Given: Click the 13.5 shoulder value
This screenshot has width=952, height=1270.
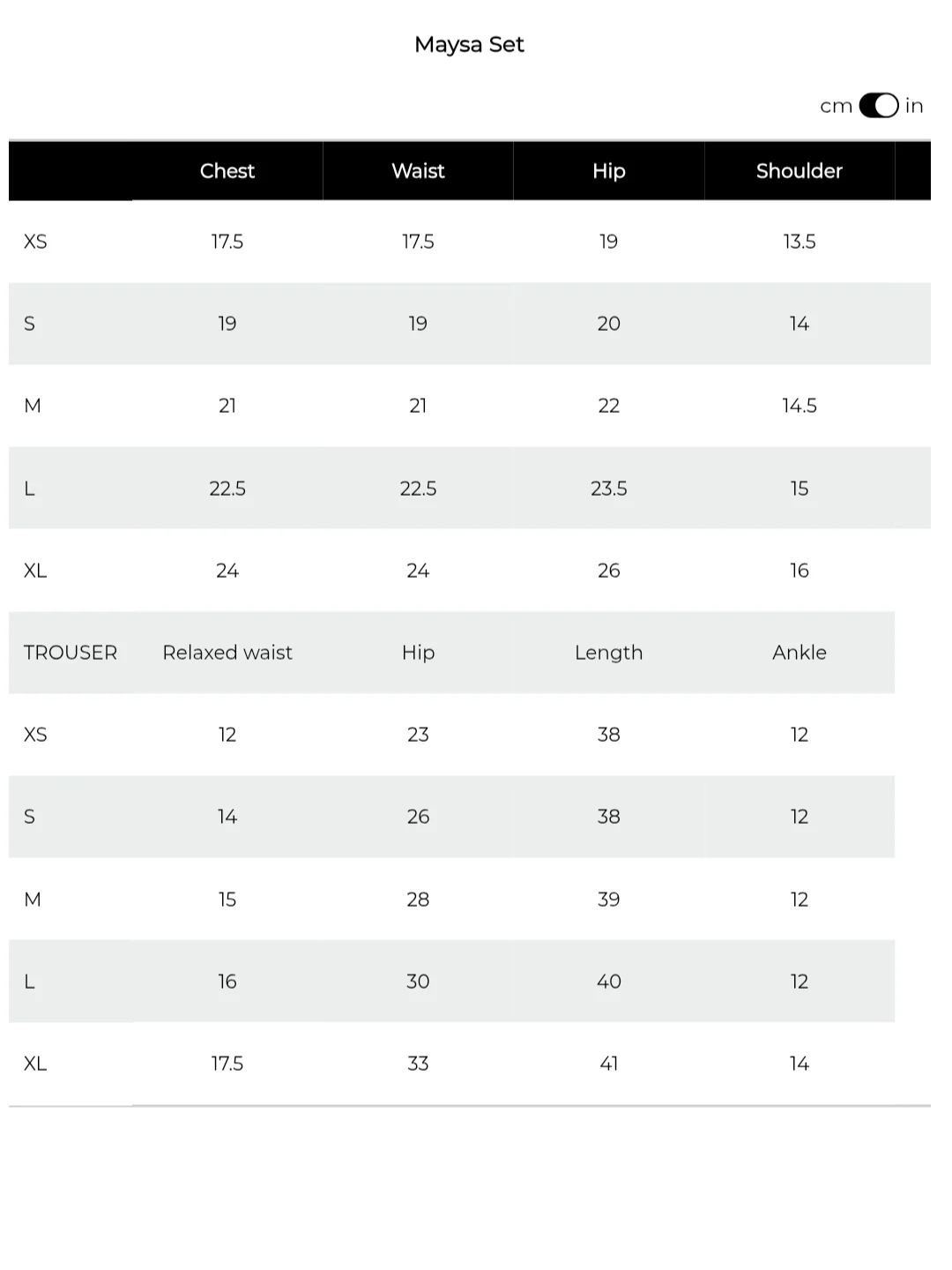Looking at the screenshot, I should (x=799, y=242).
